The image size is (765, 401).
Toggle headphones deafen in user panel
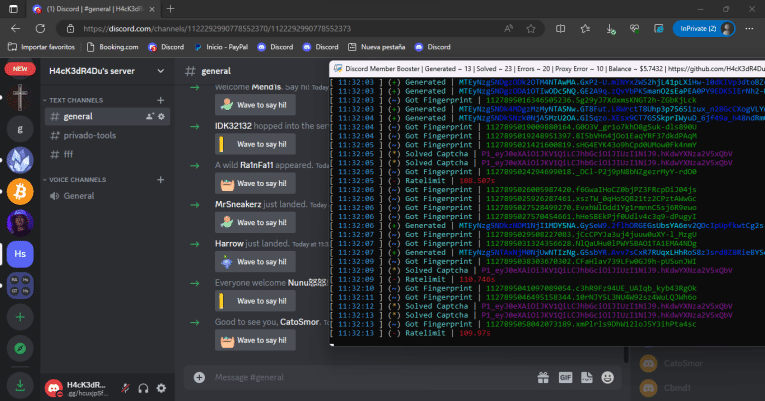click(145, 387)
